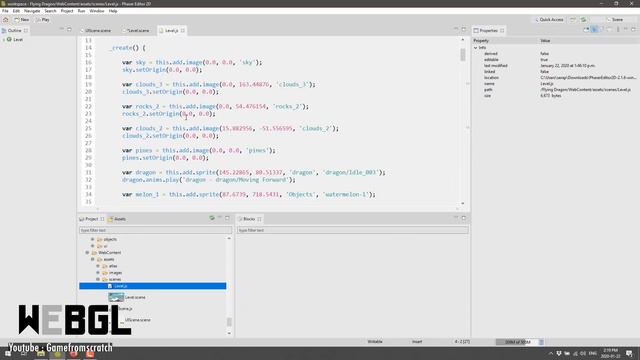Click line 31 dragon sprite code
Image resolution: width=640 pixels, height=360 pixels.
click(253, 173)
